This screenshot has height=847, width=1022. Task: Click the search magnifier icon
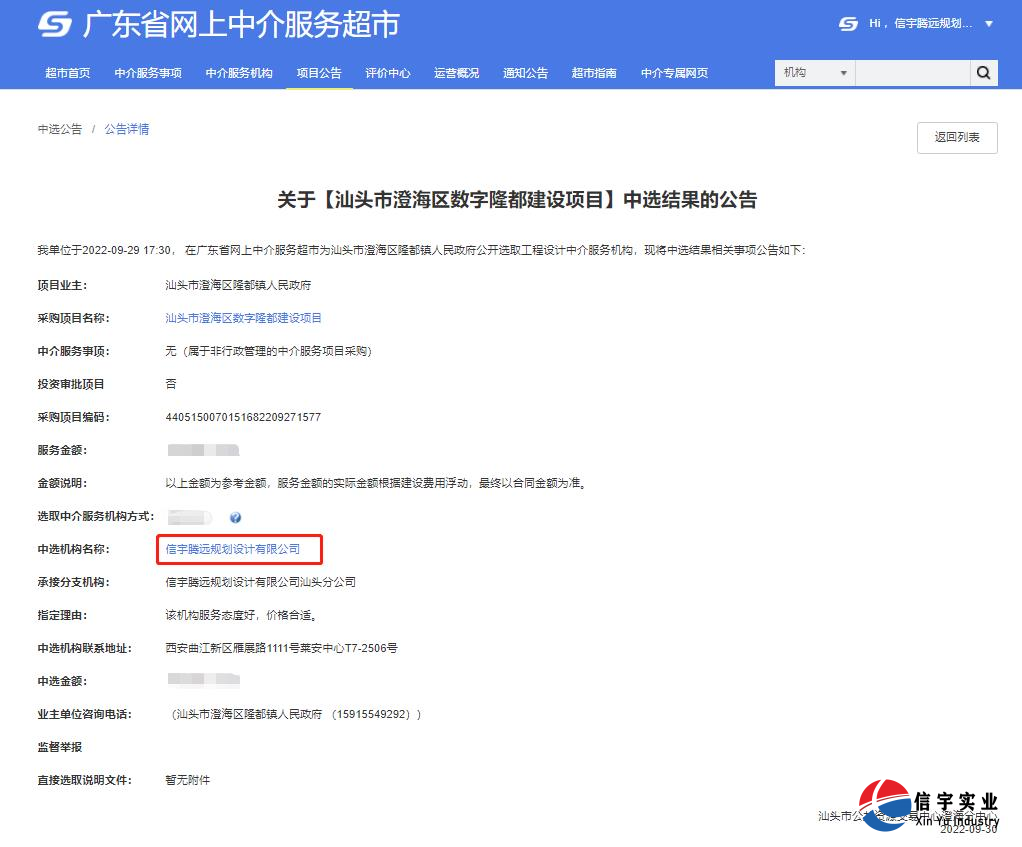pos(983,73)
